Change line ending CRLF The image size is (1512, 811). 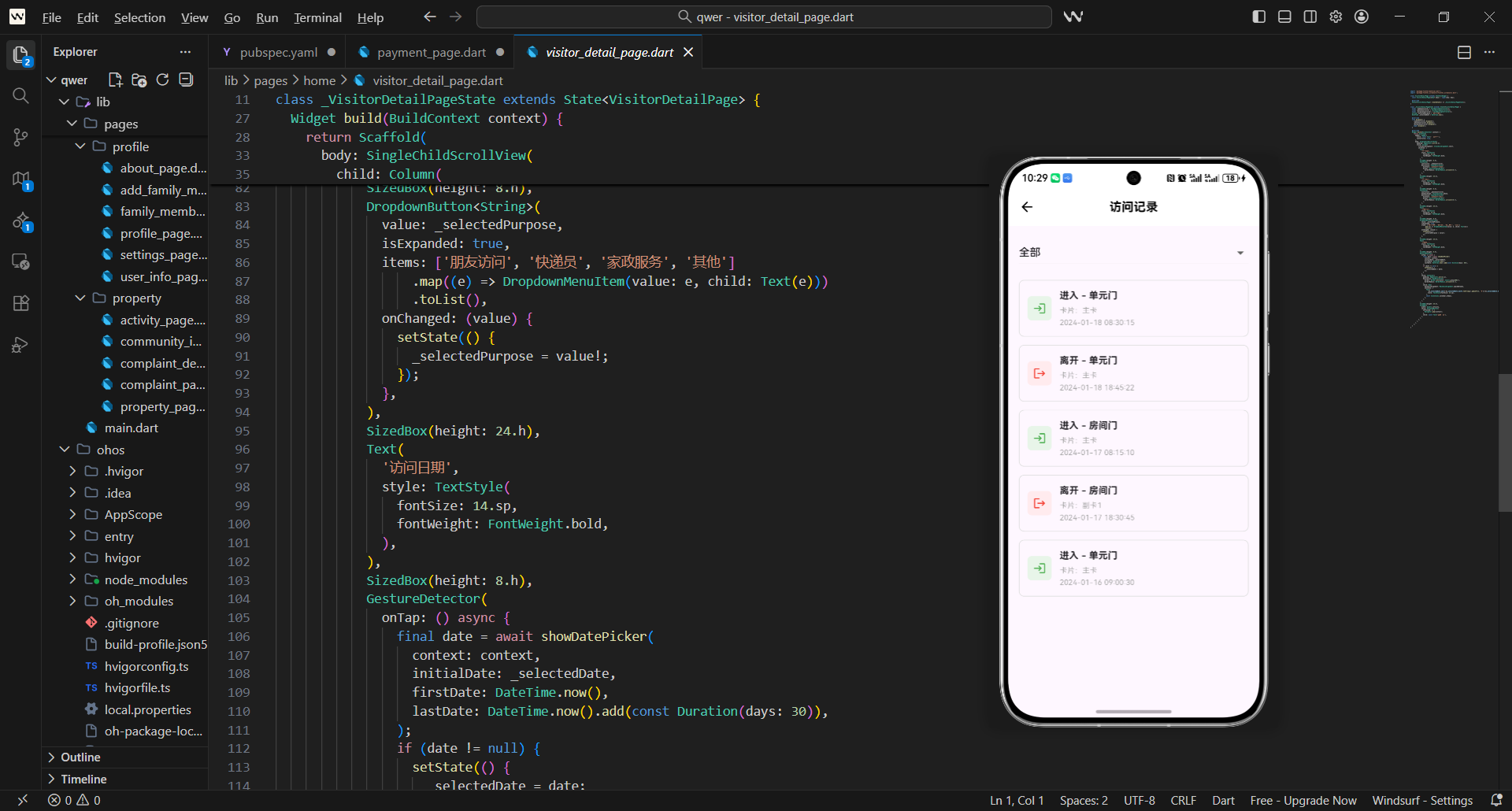click(x=1183, y=800)
